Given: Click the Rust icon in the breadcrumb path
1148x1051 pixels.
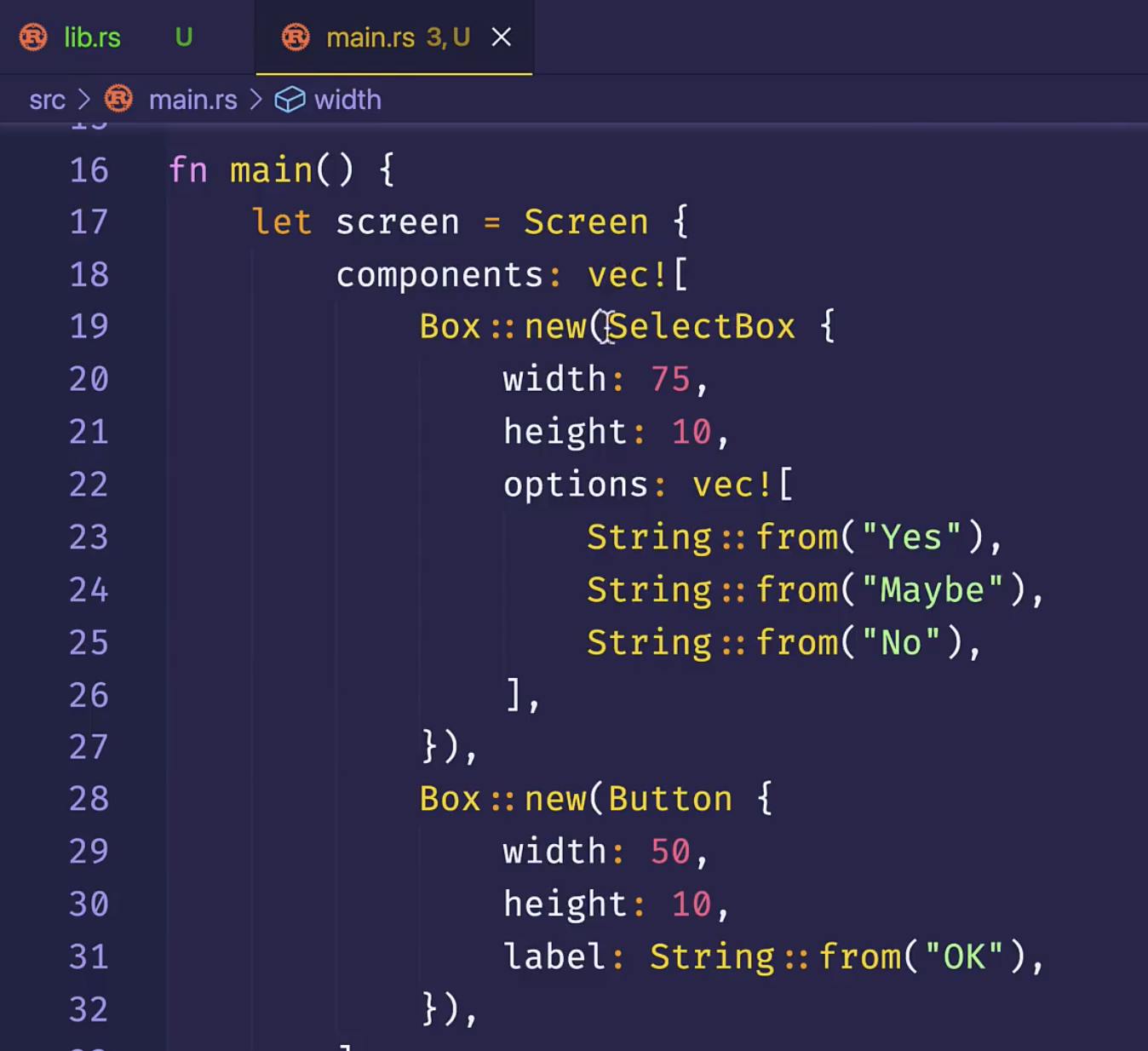Looking at the screenshot, I should click(118, 100).
